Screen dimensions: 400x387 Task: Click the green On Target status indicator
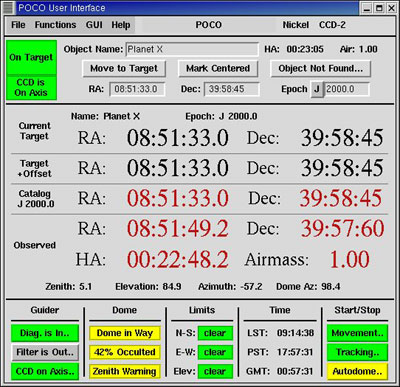(x=31, y=58)
